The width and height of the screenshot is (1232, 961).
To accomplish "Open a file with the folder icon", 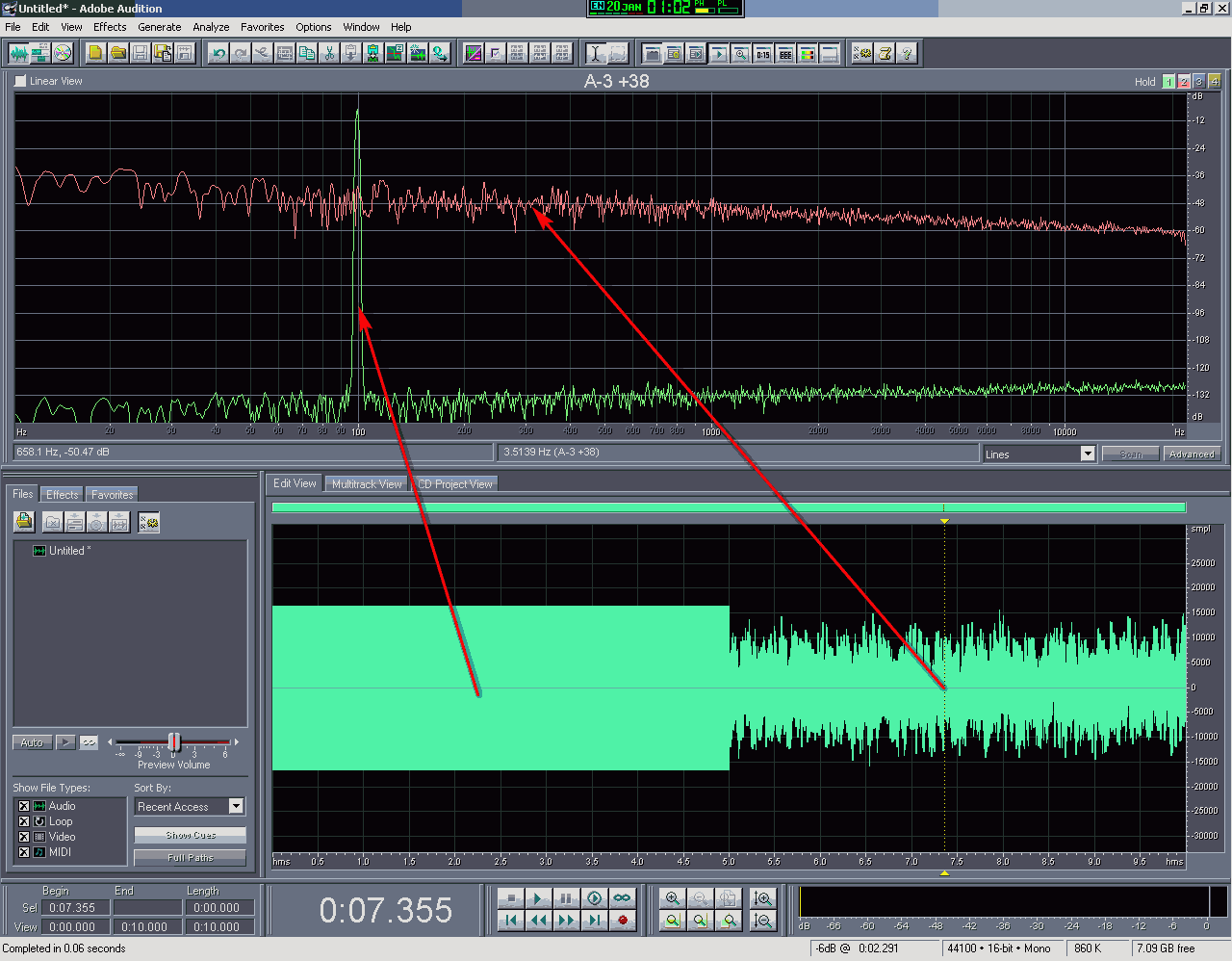I will (x=118, y=54).
